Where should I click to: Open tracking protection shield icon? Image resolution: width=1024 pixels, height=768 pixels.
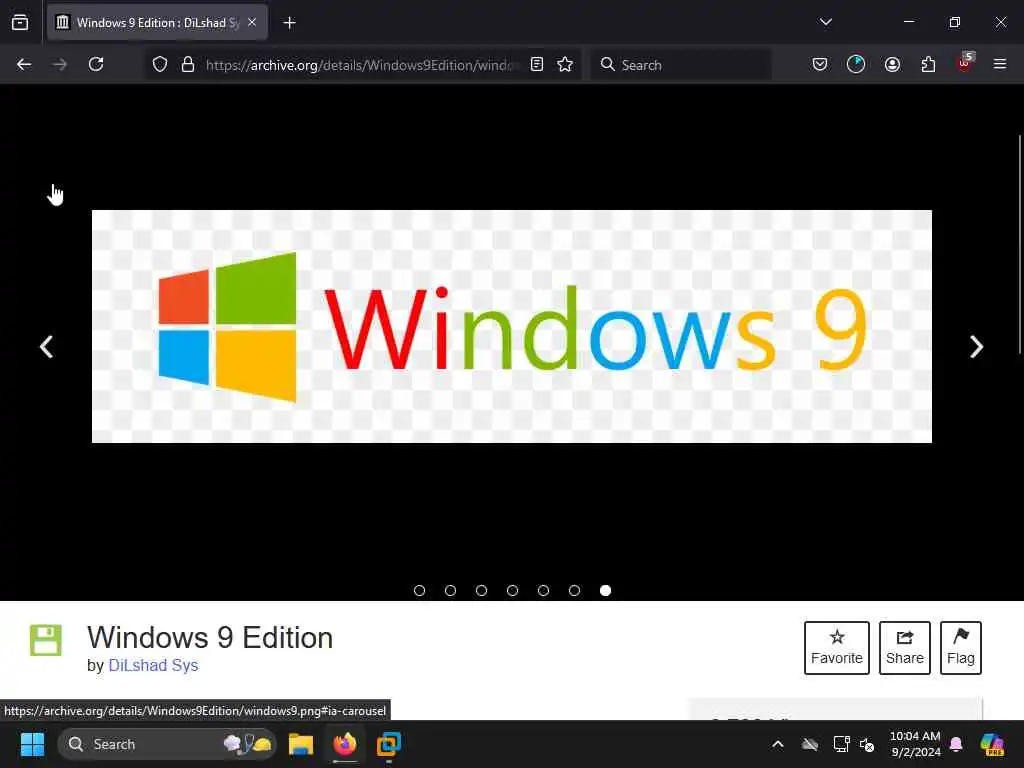(160, 64)
